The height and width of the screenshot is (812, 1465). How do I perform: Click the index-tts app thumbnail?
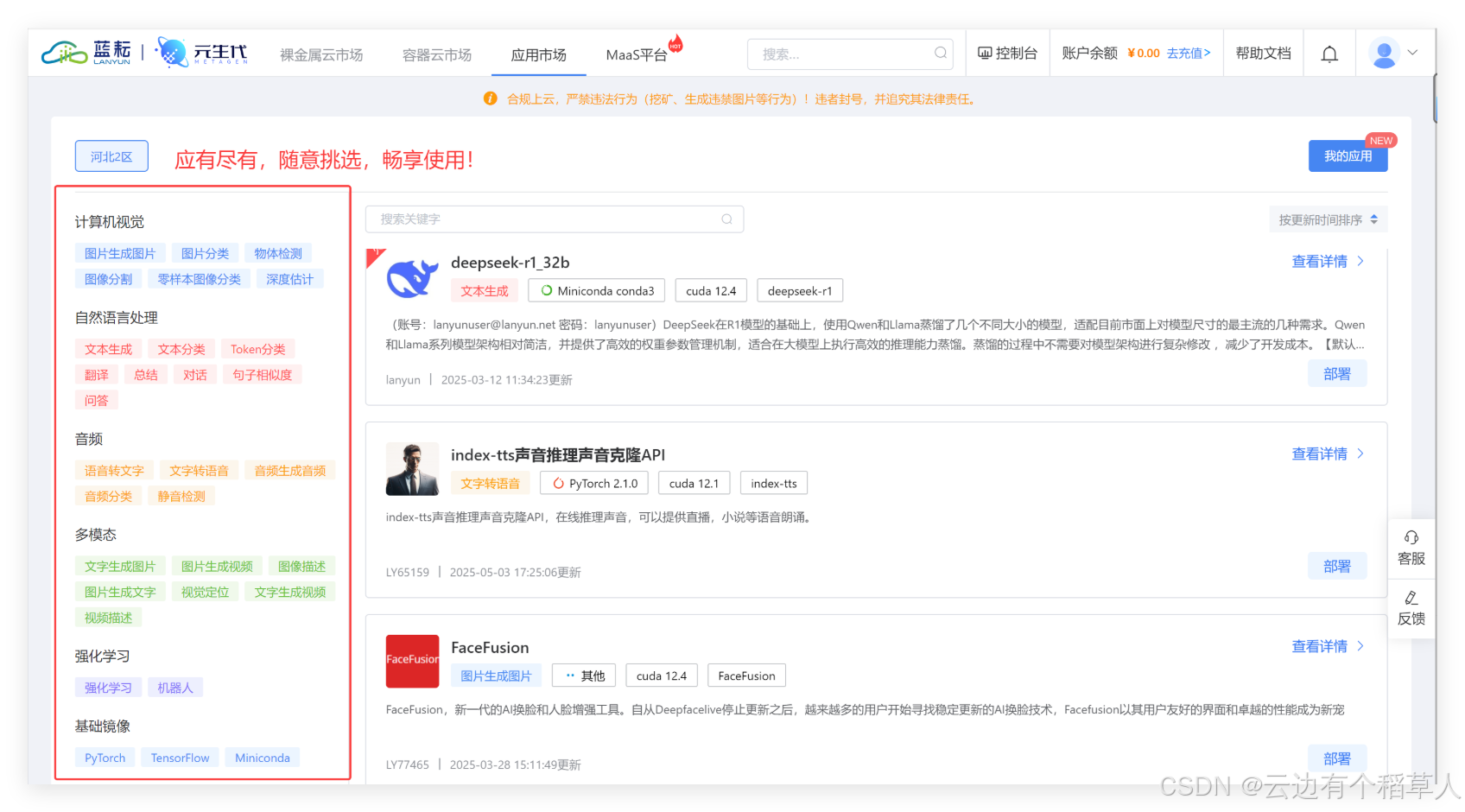tap(412, 469)
